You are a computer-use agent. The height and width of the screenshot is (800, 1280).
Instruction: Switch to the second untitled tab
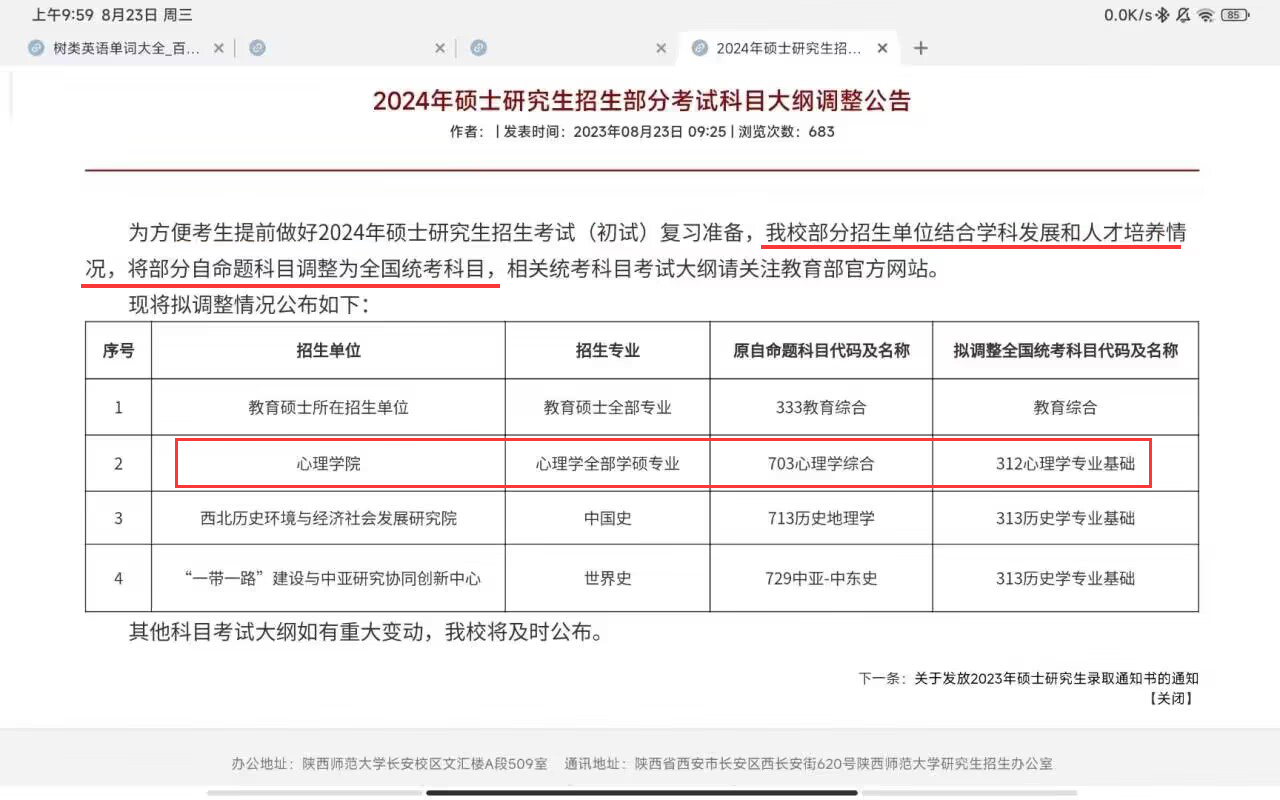pos(340,48)
